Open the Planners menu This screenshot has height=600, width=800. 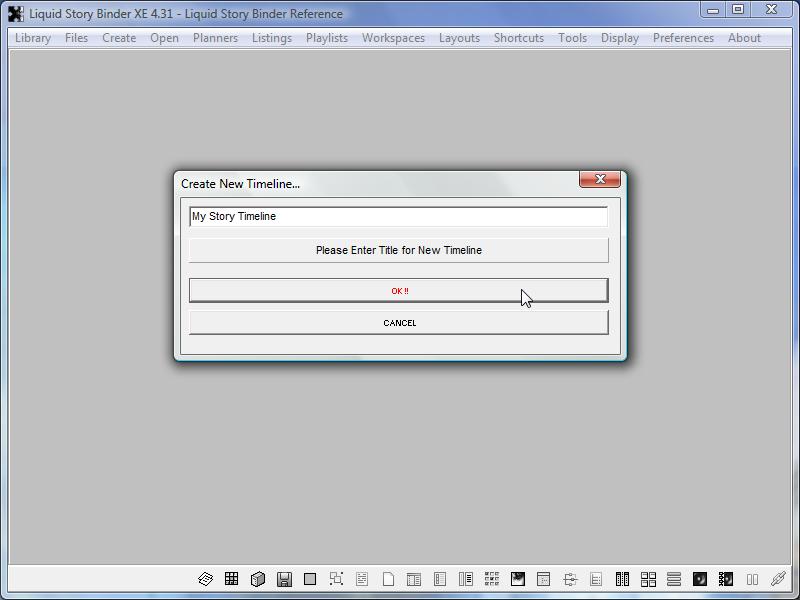(215, 38)
